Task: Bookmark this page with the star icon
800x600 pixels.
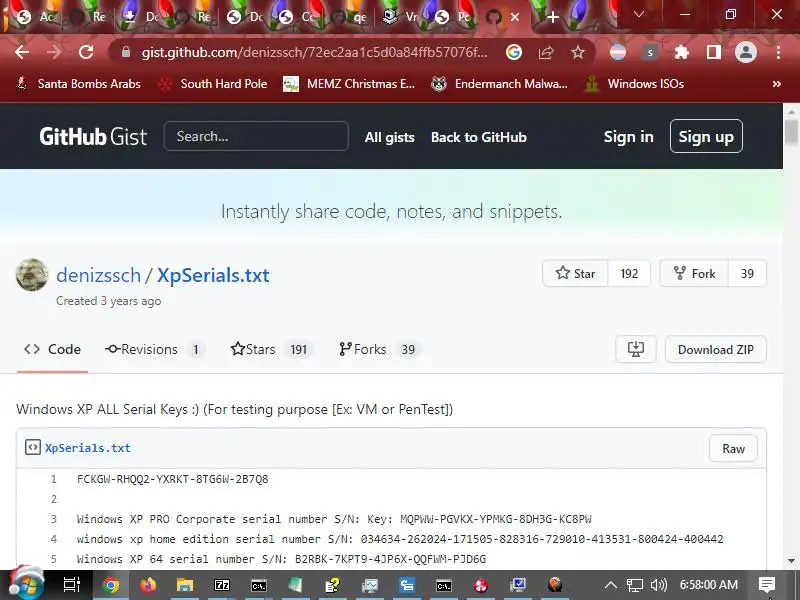Action: pos(578,52)
